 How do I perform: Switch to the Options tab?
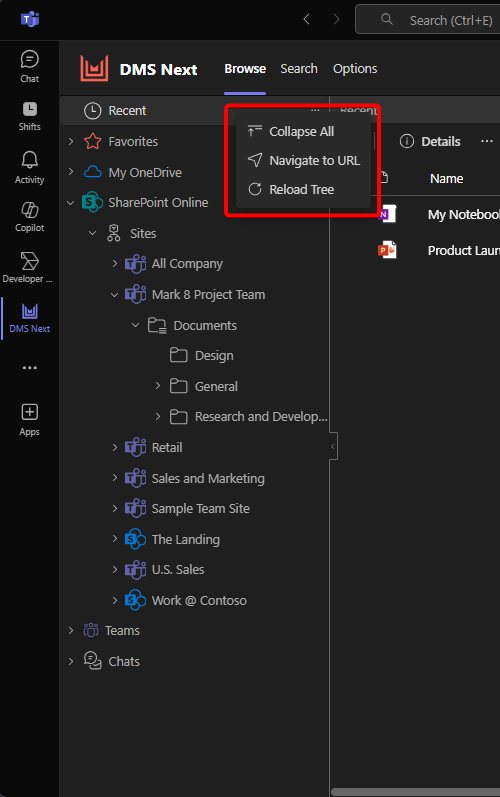[x=355, y=69]
